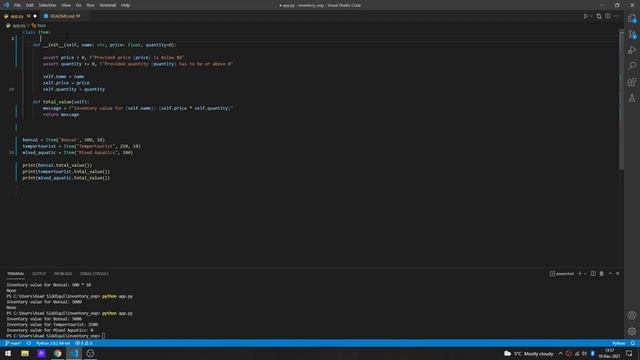Open the Search view in activity bar
The image size is (640, 360).
[x=632, y=66]
